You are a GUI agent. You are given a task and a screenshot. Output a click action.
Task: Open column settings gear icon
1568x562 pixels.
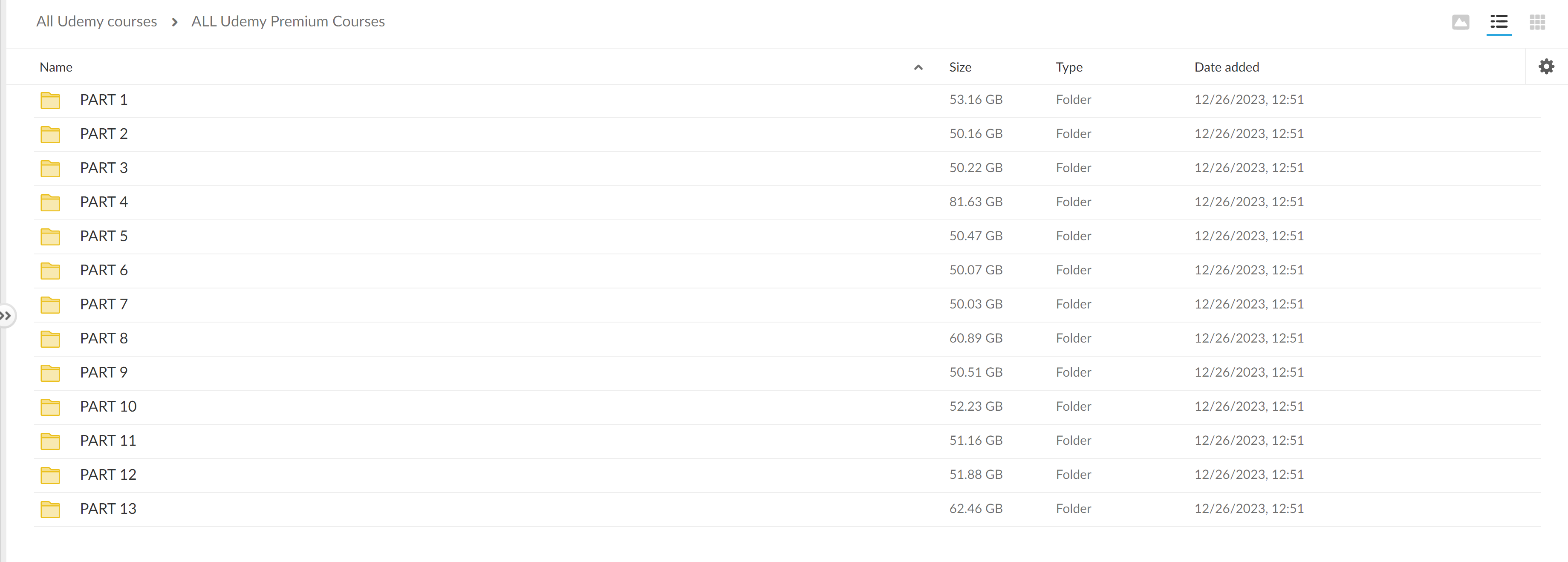1546,66
